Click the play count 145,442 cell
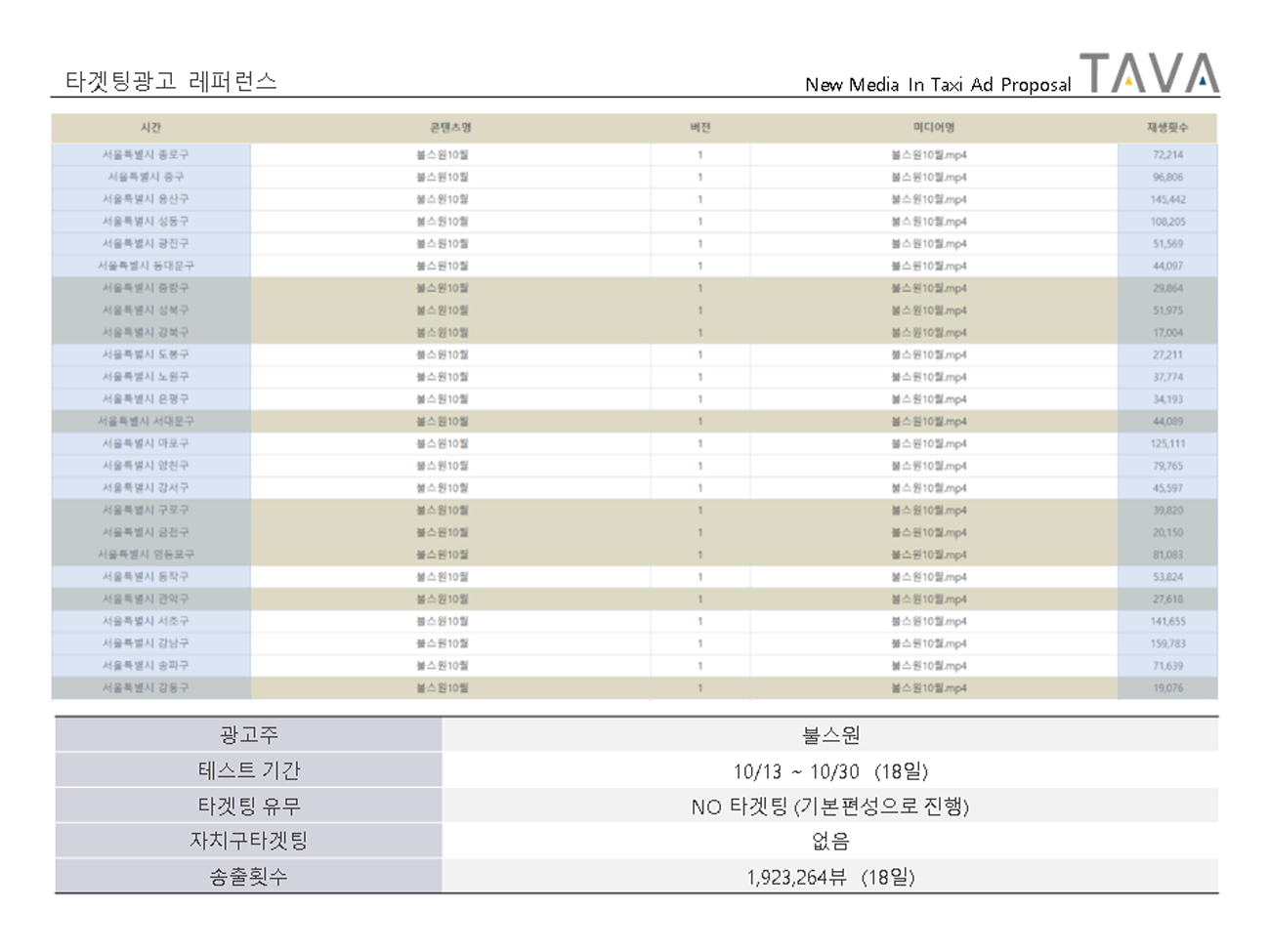Viewport: 1270px width, 952px height. 1167,199
